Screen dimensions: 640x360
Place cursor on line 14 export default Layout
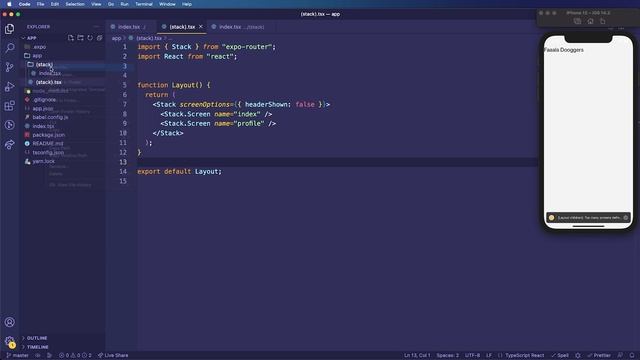coord(179,171)
